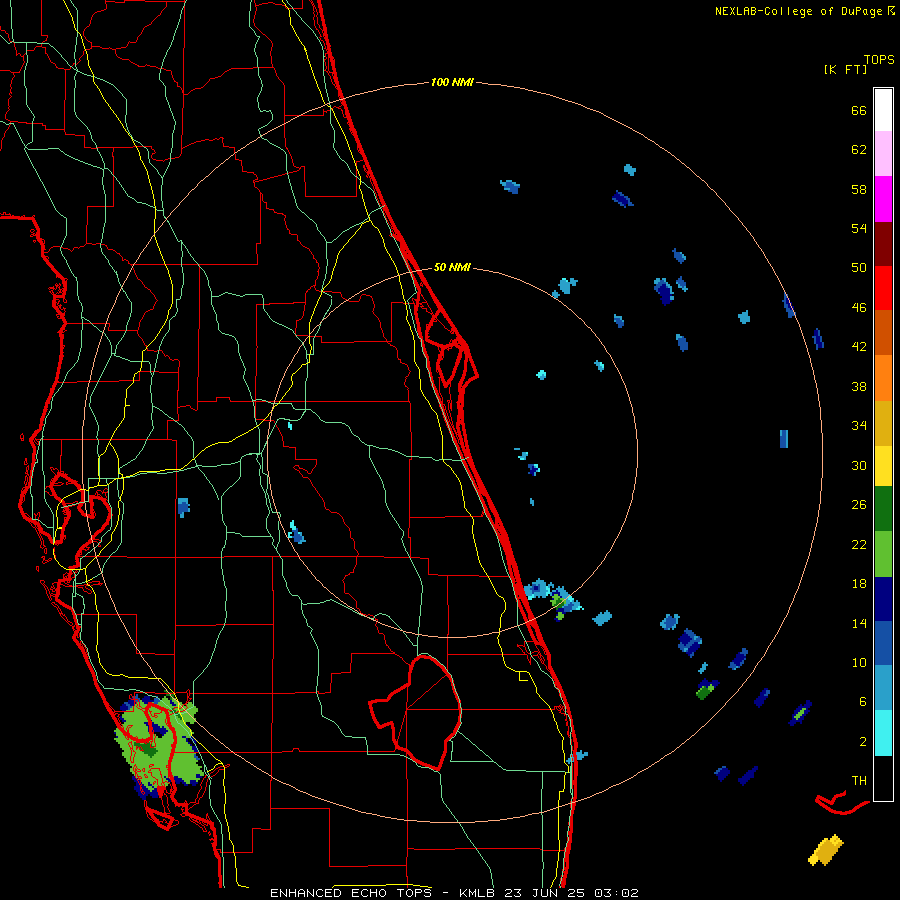Click the legend value "22"
This screenshot has height=900, width=900.
[x=859, y=544]
